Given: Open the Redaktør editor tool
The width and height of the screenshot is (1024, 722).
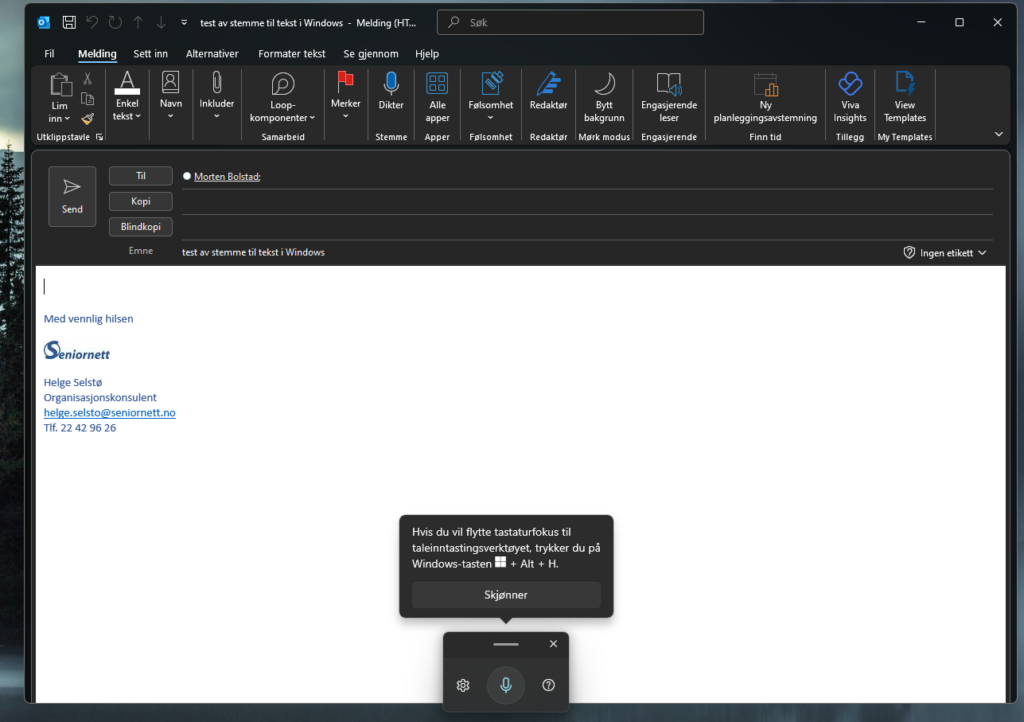Looking at the screenshot, I should (x=548, y=84).
